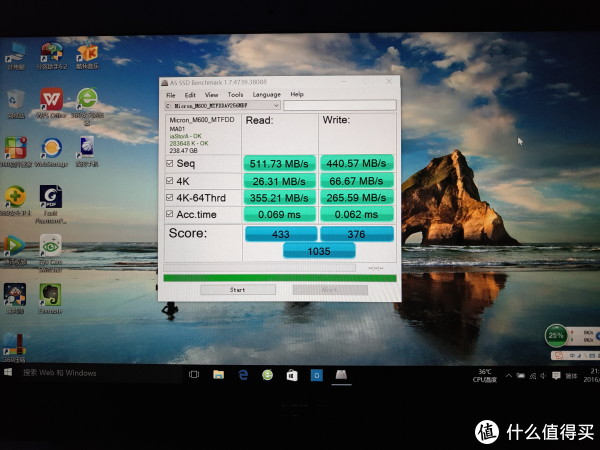Open Task View on the taskbar

coord(194,375)
